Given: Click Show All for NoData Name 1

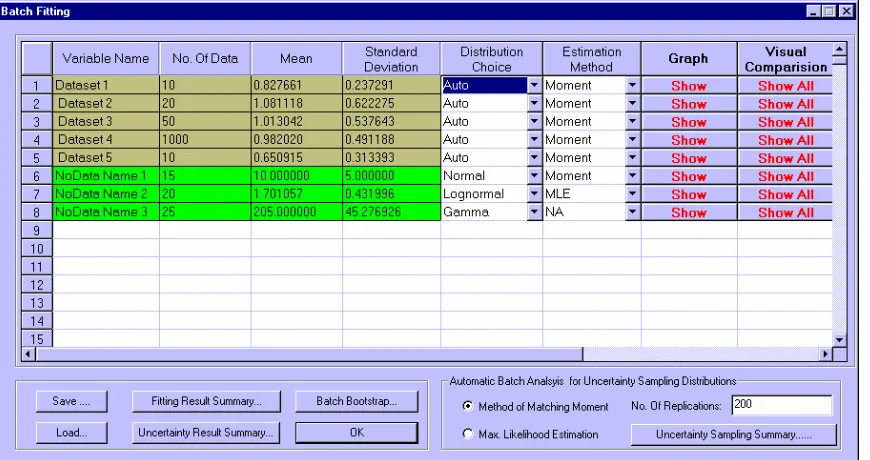Looking at the screenshot, I should [x=785, y=176].
